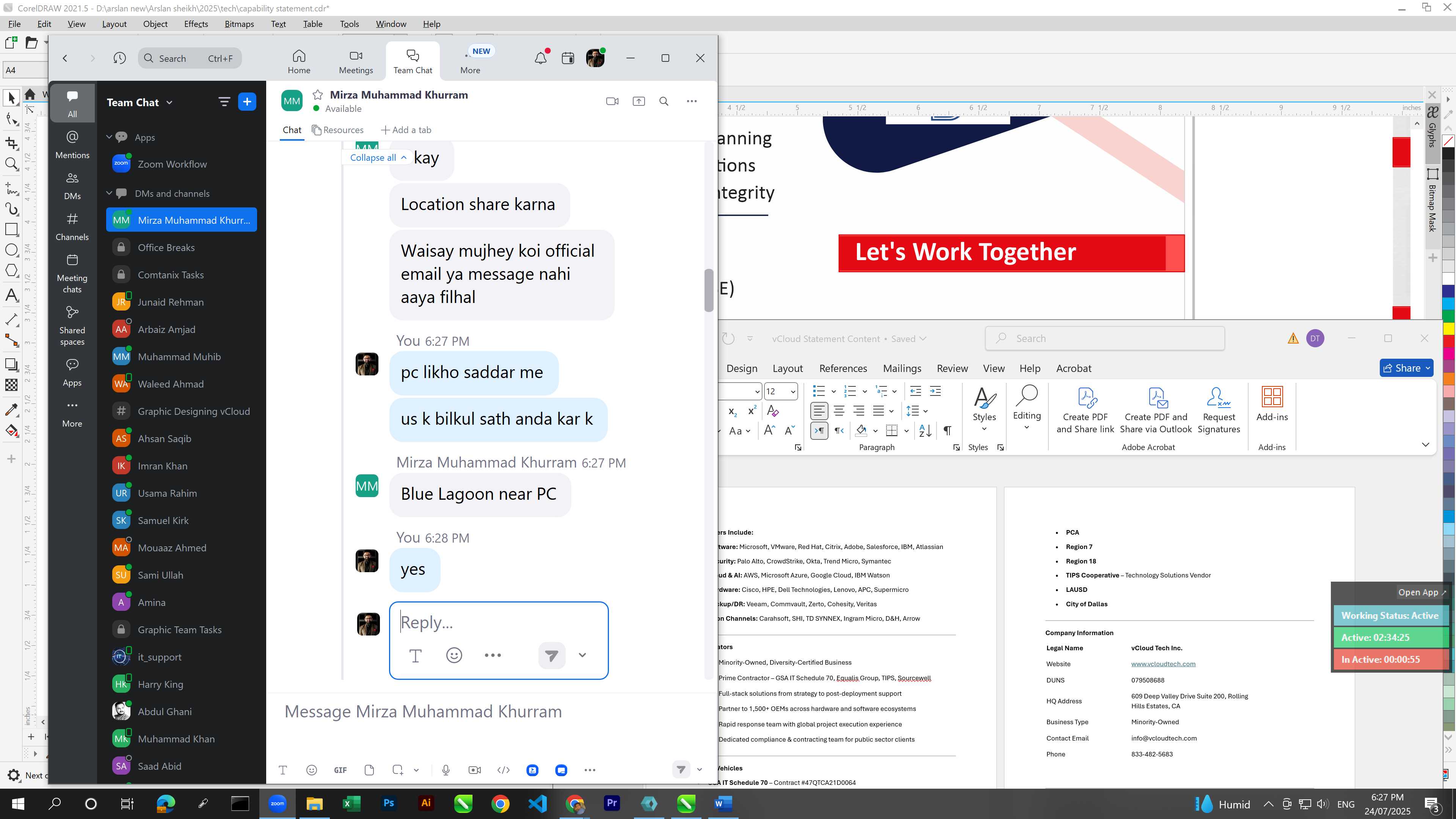Open the References tab in Word
The height and width of the screenshot is (819, 1456).
843,369
